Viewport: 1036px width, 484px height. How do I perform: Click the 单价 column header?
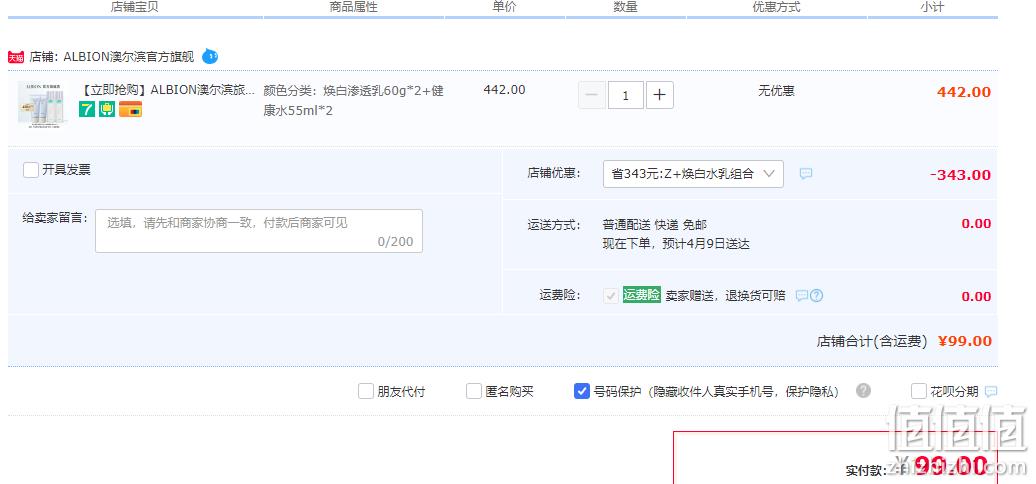[504, 7]
